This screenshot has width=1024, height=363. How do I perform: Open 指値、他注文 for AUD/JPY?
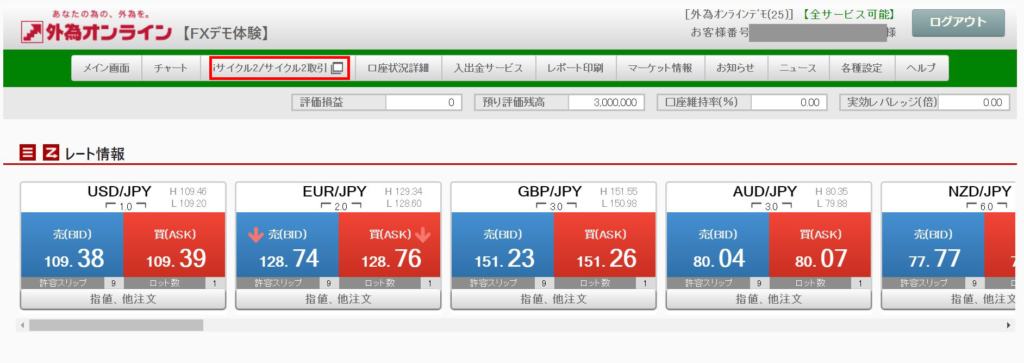pos(769,299)
